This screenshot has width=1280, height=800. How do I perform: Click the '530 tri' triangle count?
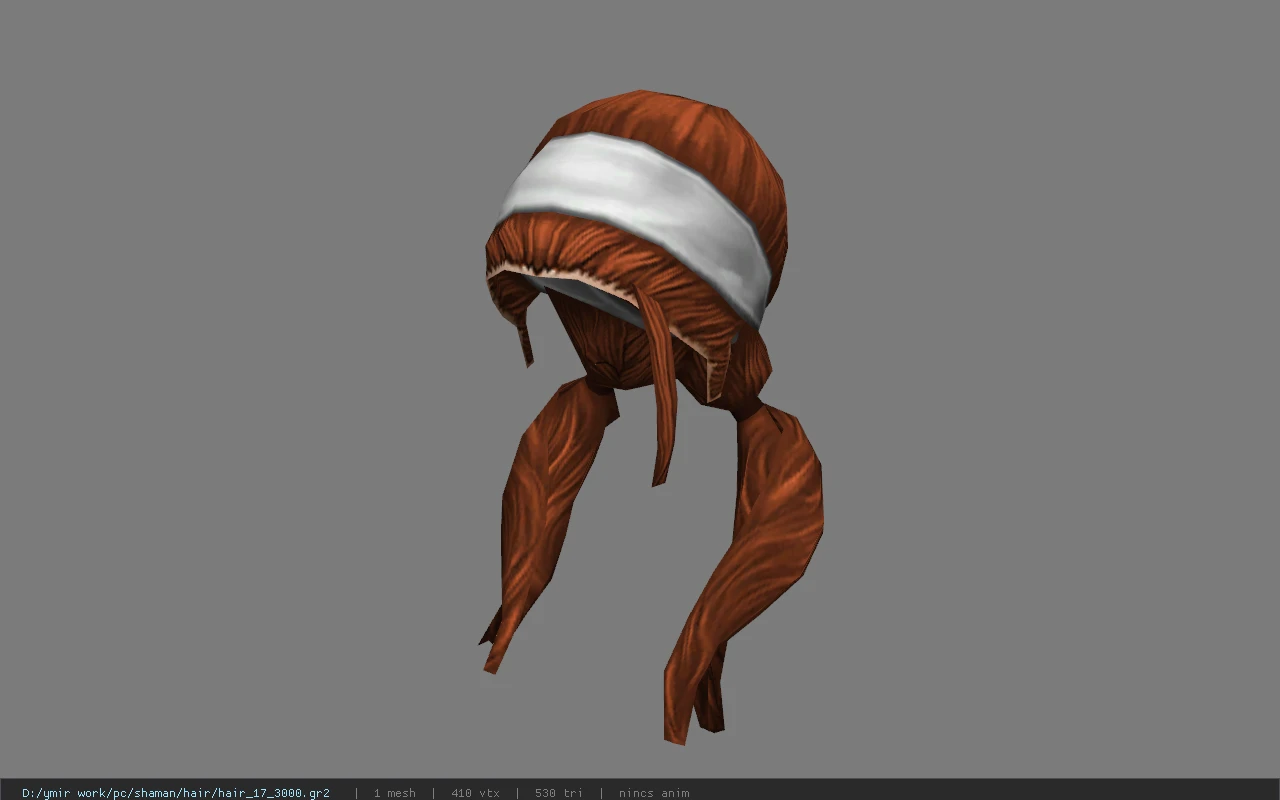[558, 793]
